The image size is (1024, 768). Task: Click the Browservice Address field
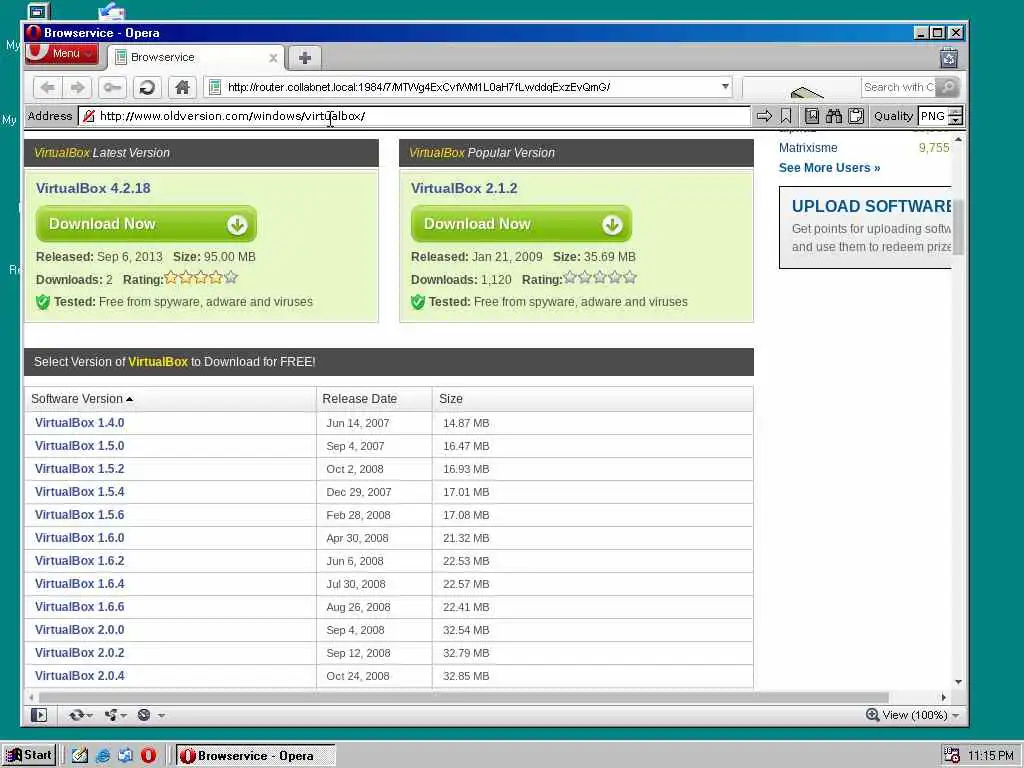[414, 116]
